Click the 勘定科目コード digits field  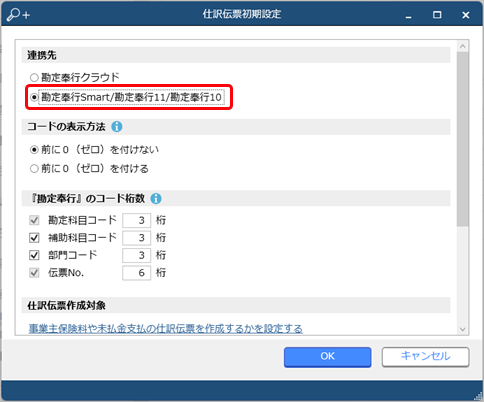pos(136,220)
